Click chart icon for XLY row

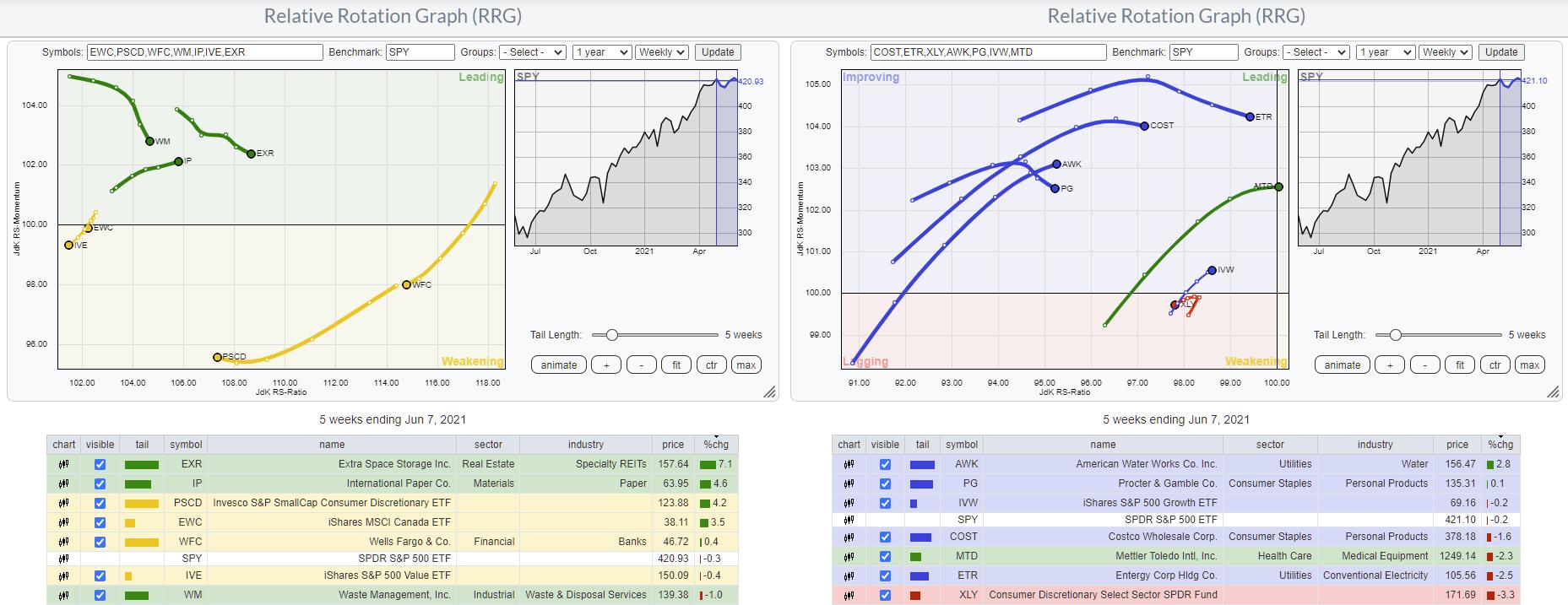pyautogui.click(x=849, y=595)
